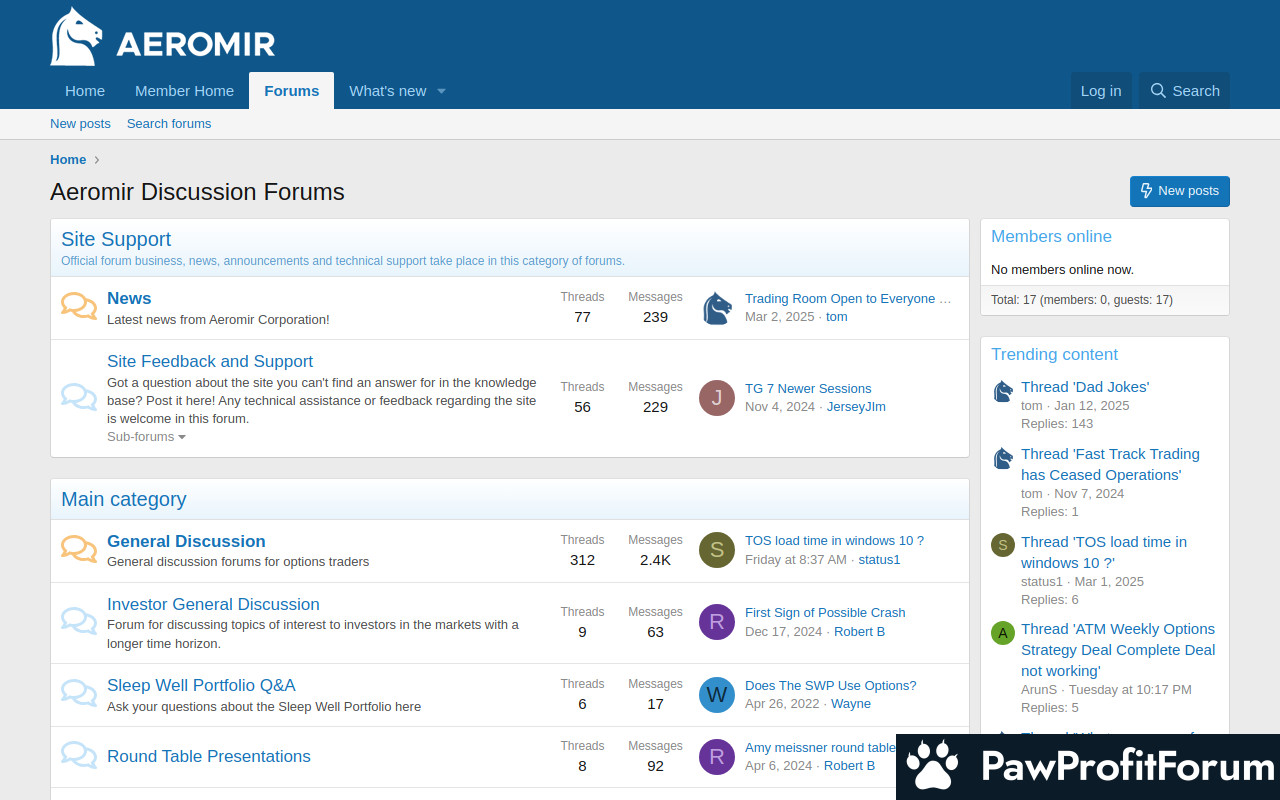Open trending Thread 'TOS load time in windows 10 ?'

coord(1104,552)
